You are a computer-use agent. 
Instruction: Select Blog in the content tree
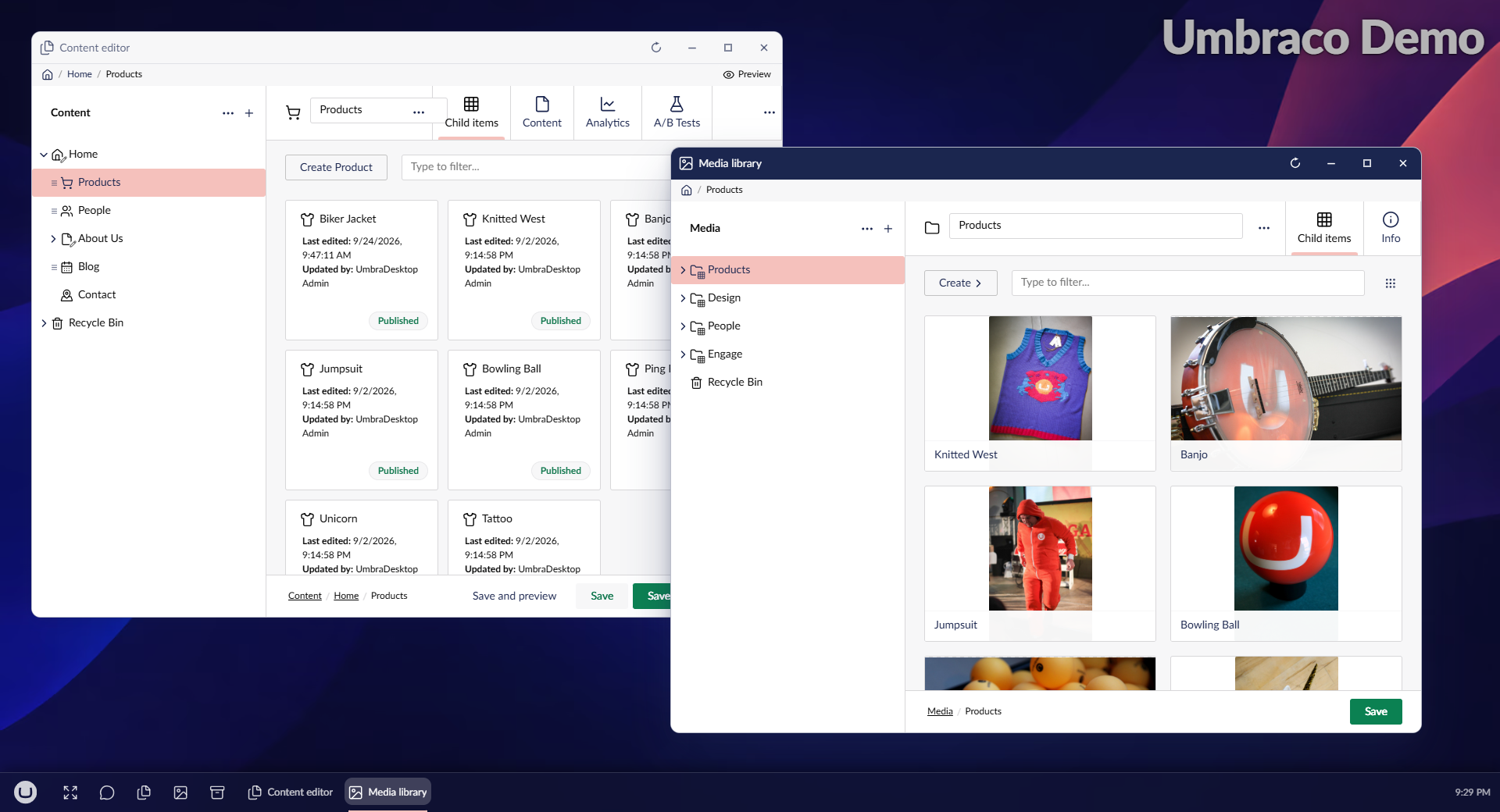coord(89,267)
